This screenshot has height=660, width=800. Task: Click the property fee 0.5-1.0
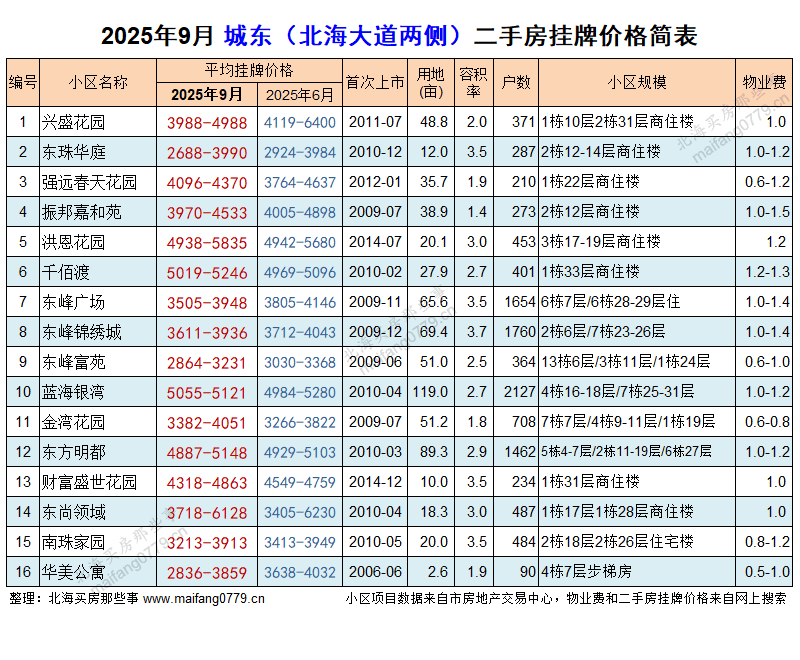pyautogui.click(x=767, y=572)
